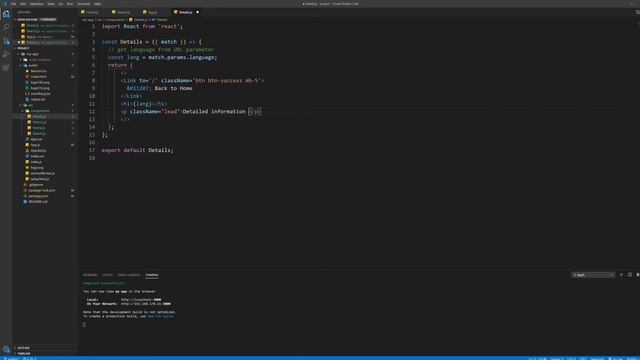The image size is (640, 360).
Task: Click the UTF-8 encoding in the status bar
Action: tap(571, 358)
